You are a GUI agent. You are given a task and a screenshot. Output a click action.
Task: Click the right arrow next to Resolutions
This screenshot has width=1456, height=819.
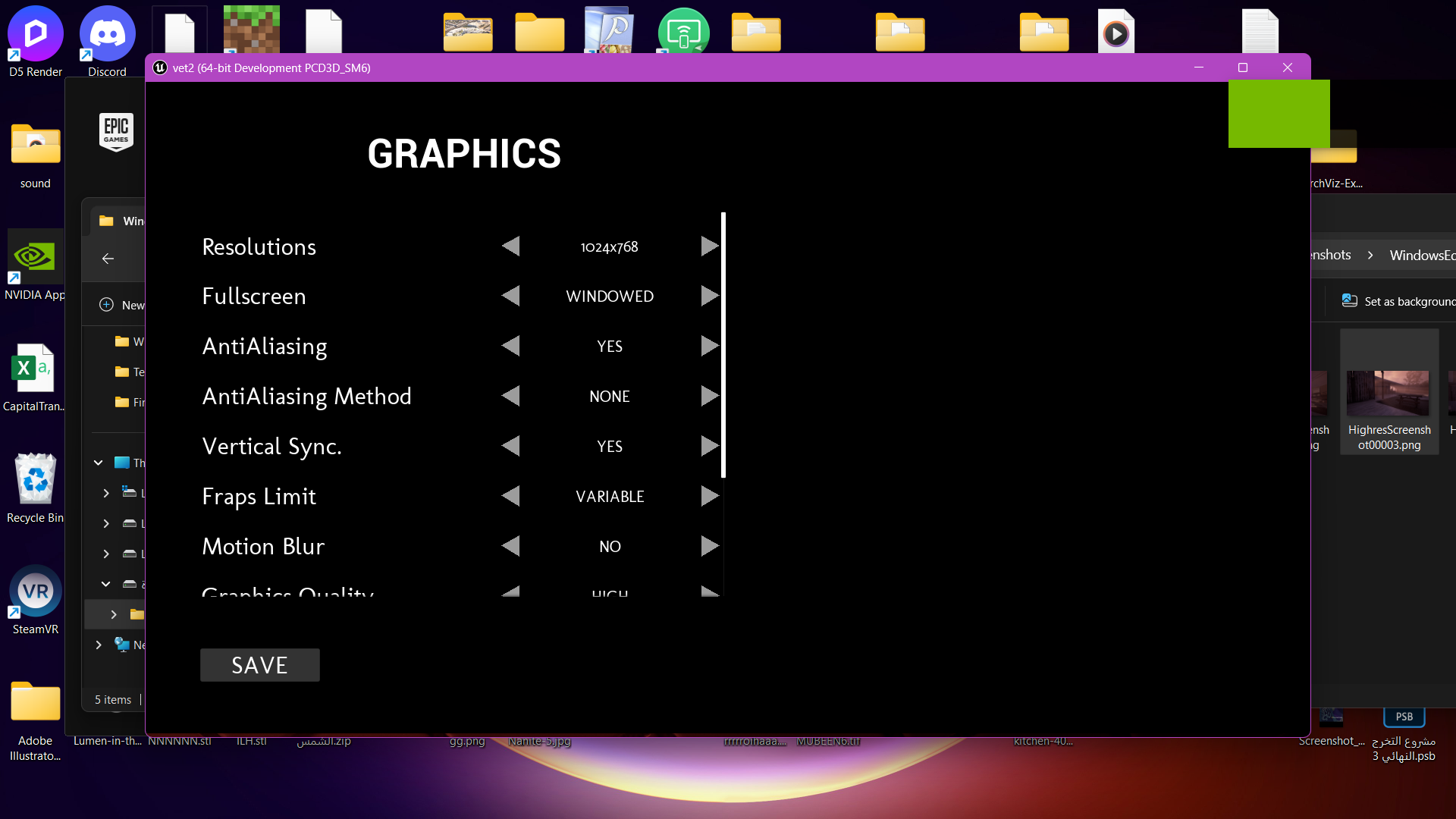[709, 246]
